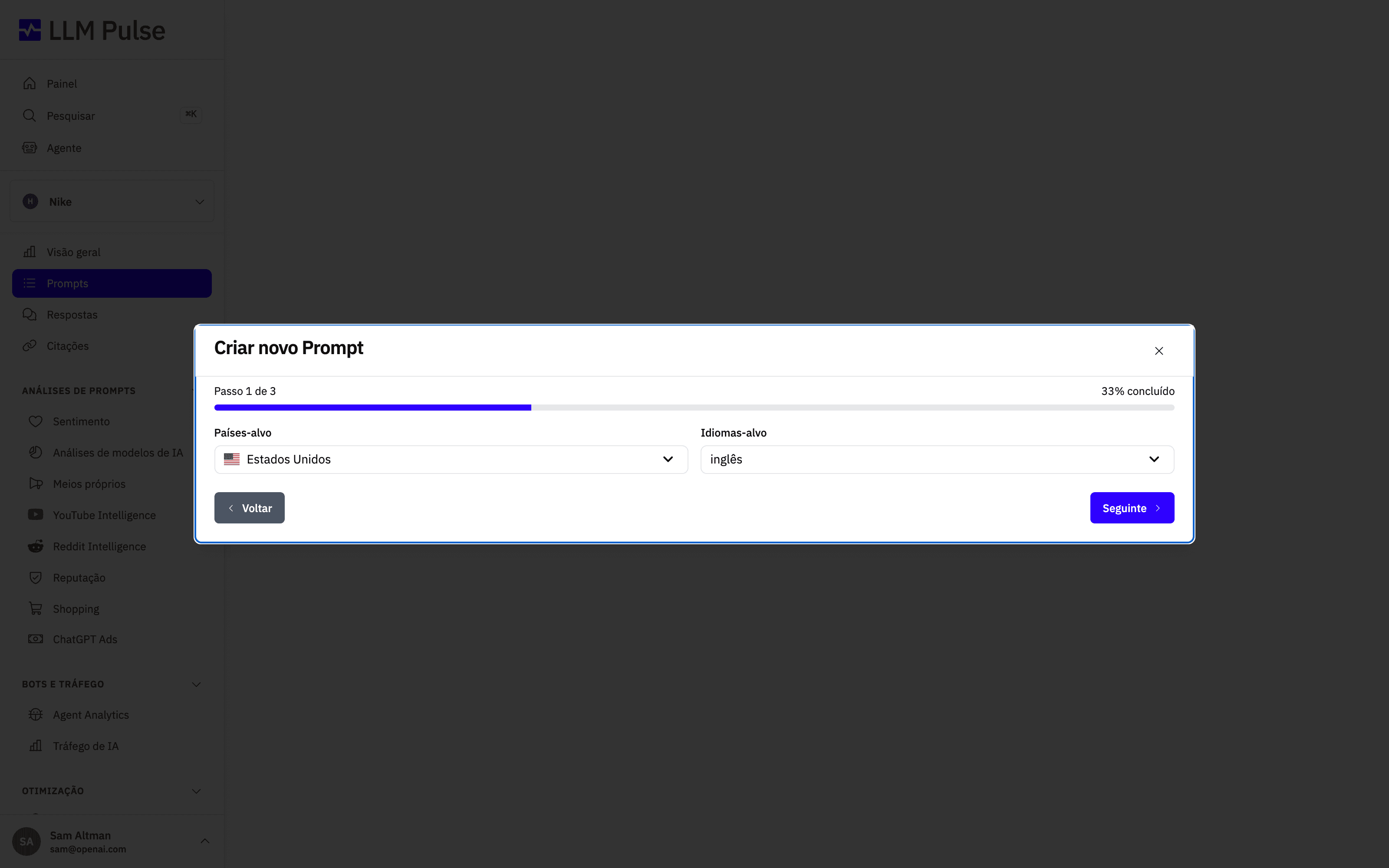Image resolution: width=1389 pixels, height=868 pixels.
Task: Open the Idiomas-alvo inglês dropdown
Action: click(x=937, y=459)
